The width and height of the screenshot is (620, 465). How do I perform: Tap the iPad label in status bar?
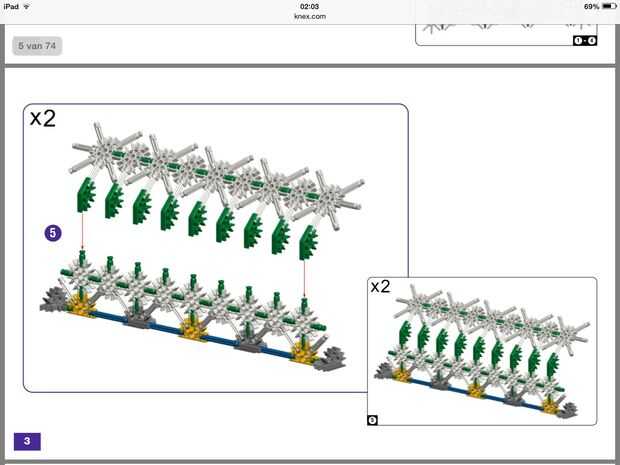11,6
